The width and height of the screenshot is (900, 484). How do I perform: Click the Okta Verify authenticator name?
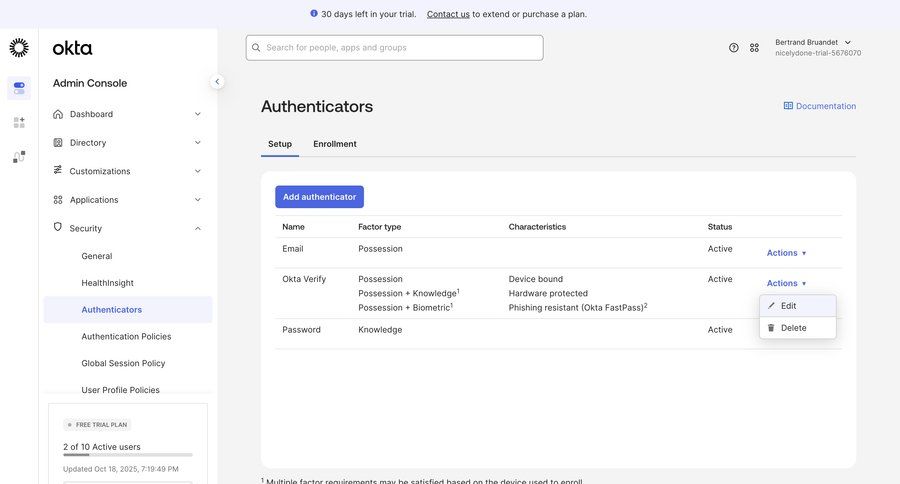[x=304, y=279]
